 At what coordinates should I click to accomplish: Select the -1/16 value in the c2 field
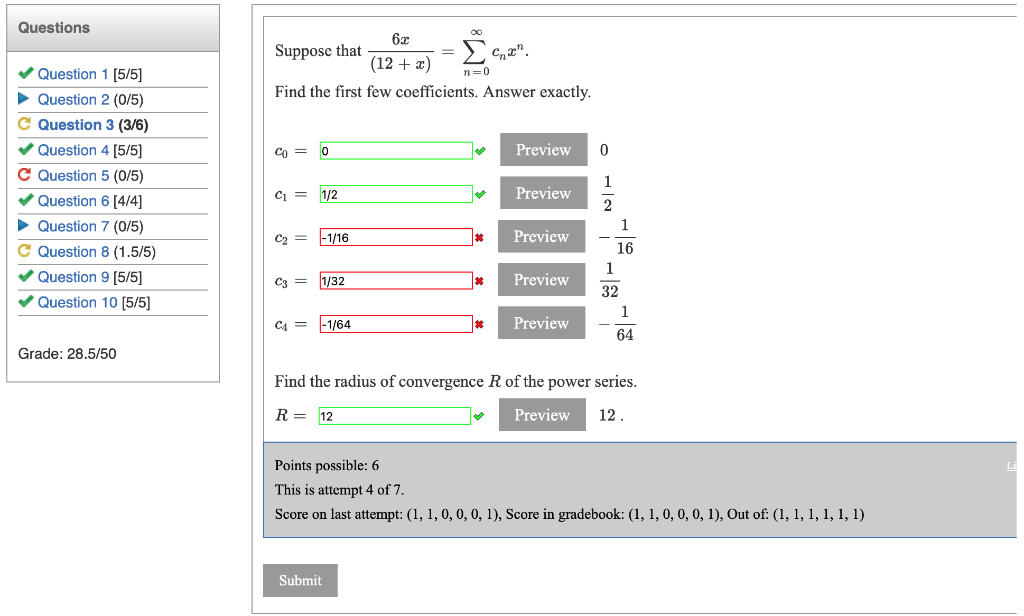tap(394, 237)
